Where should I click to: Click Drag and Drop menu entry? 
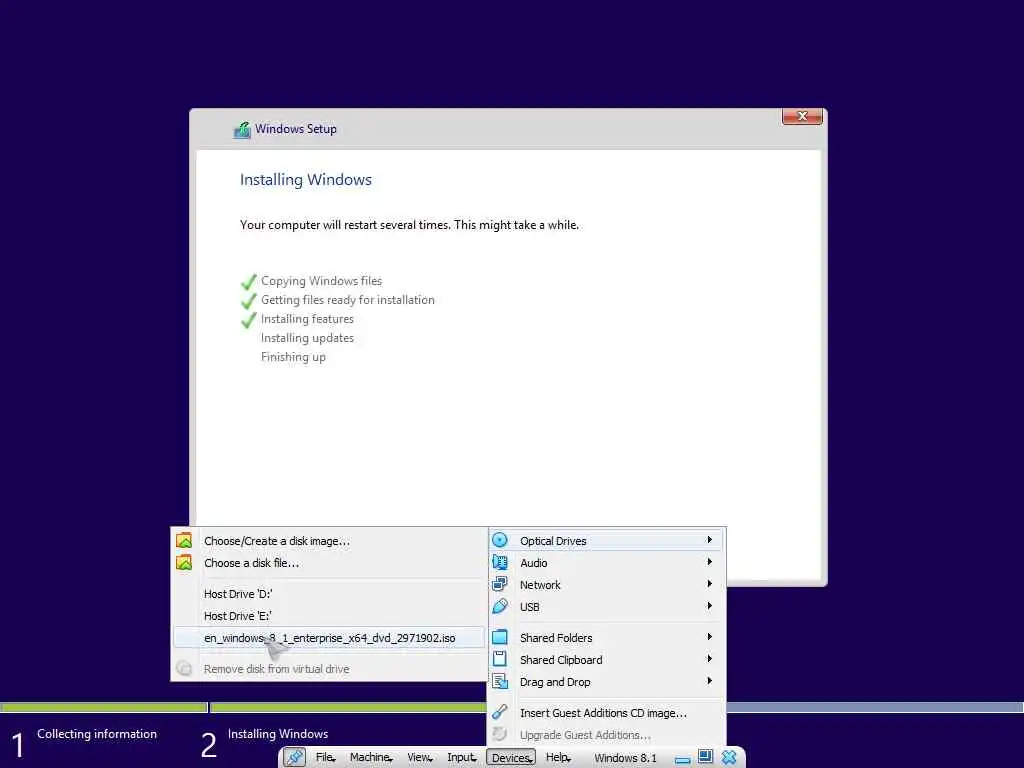(607, 682)
